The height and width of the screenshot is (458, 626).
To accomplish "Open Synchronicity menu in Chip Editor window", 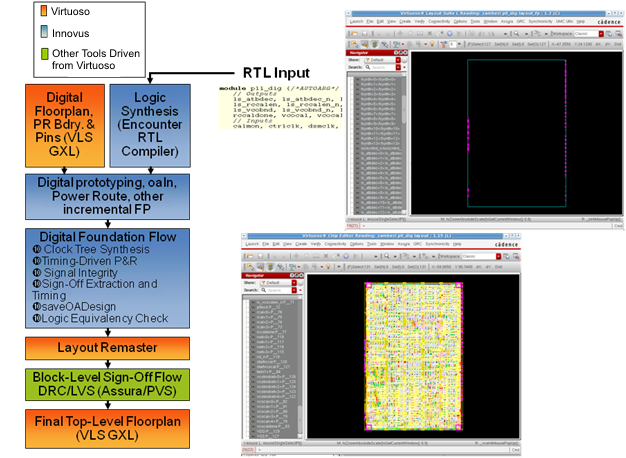I will coord(437,244).
